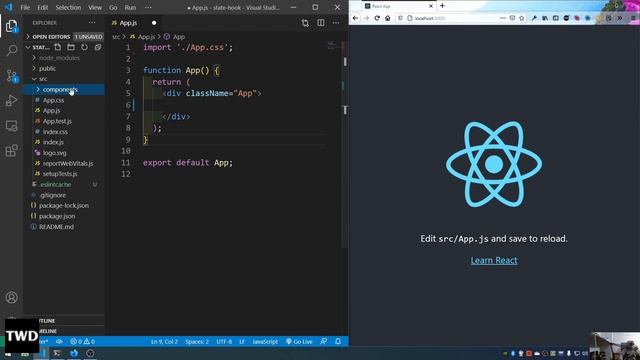Open notifications bell in status bar
The height and width of the screenshot is (360, 640).
338,342
